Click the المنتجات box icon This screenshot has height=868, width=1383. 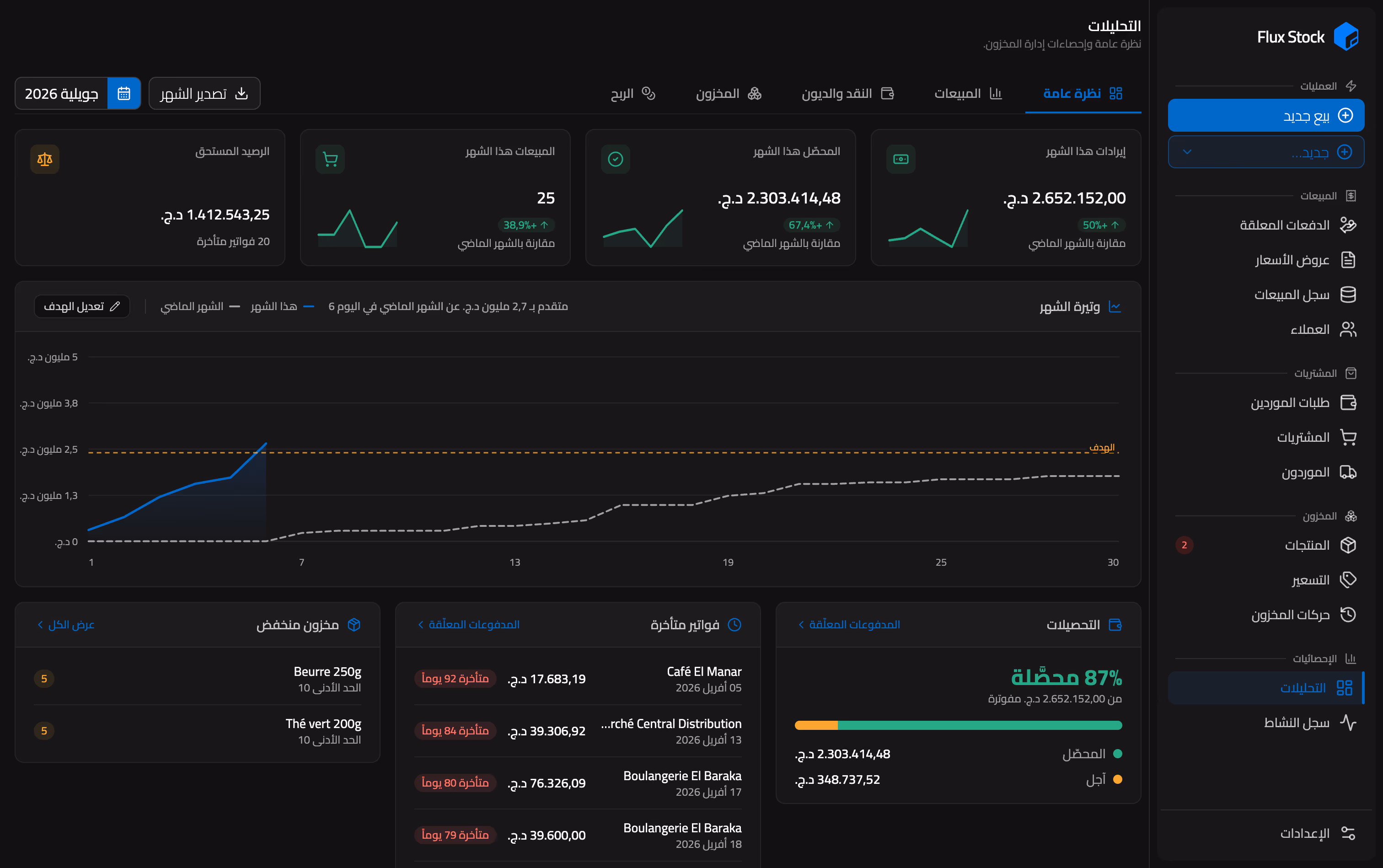point(1347,546)
